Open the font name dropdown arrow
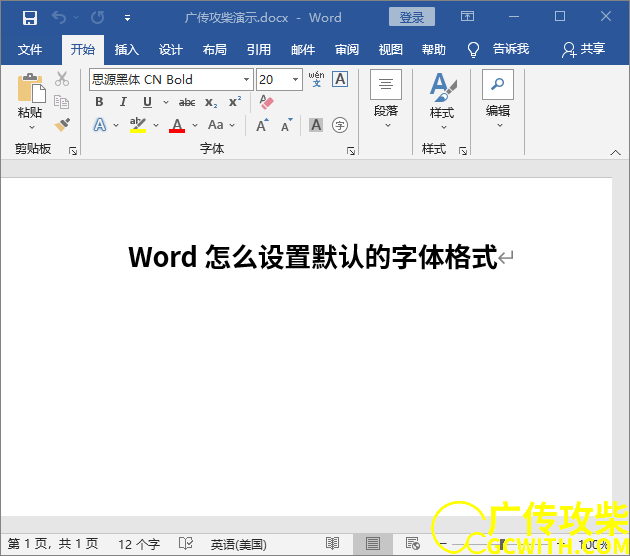This screenshot has width=630, height=556. (x=247, y=80)
